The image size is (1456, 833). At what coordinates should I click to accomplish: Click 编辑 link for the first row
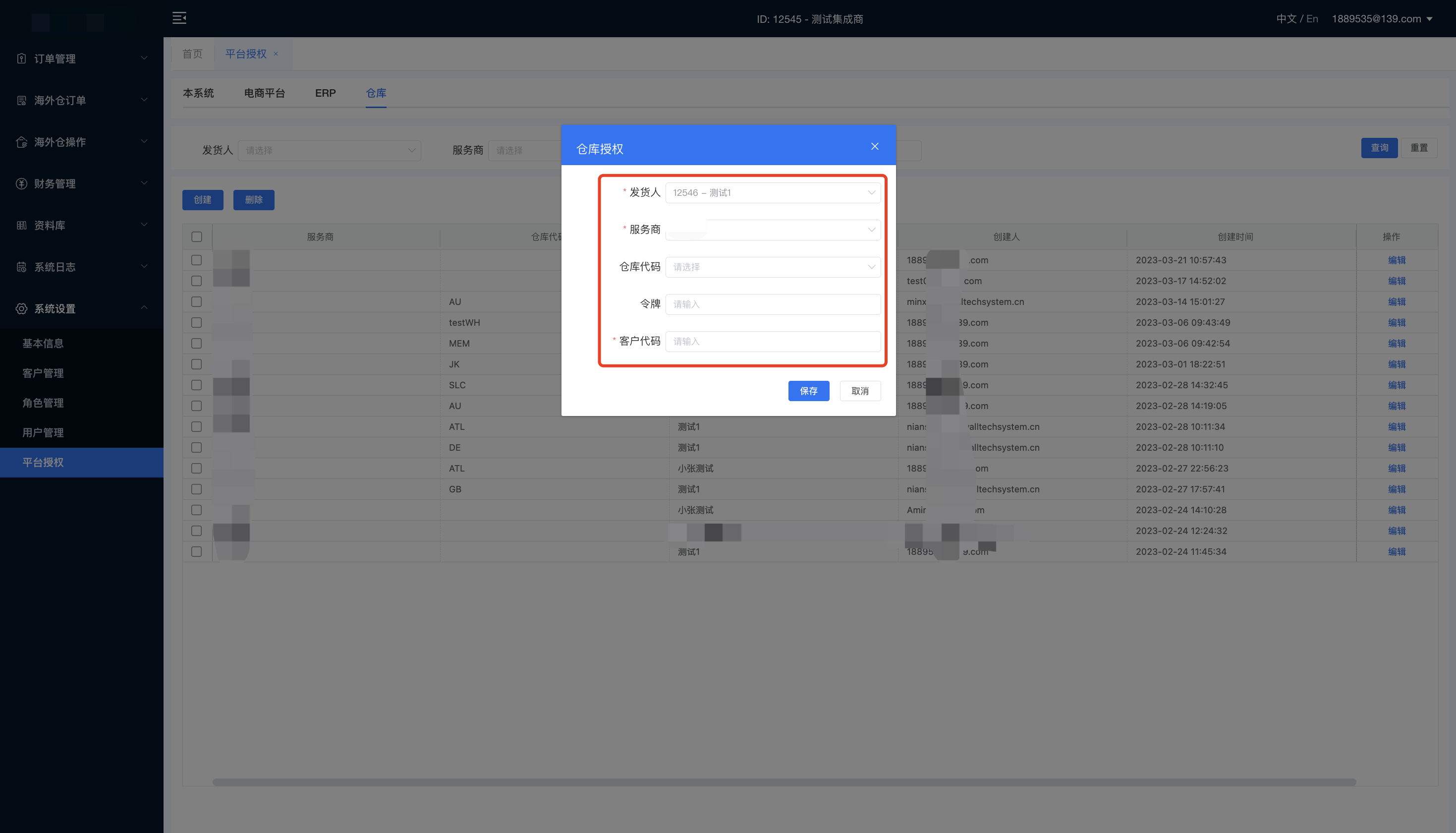click(1396, 260)
